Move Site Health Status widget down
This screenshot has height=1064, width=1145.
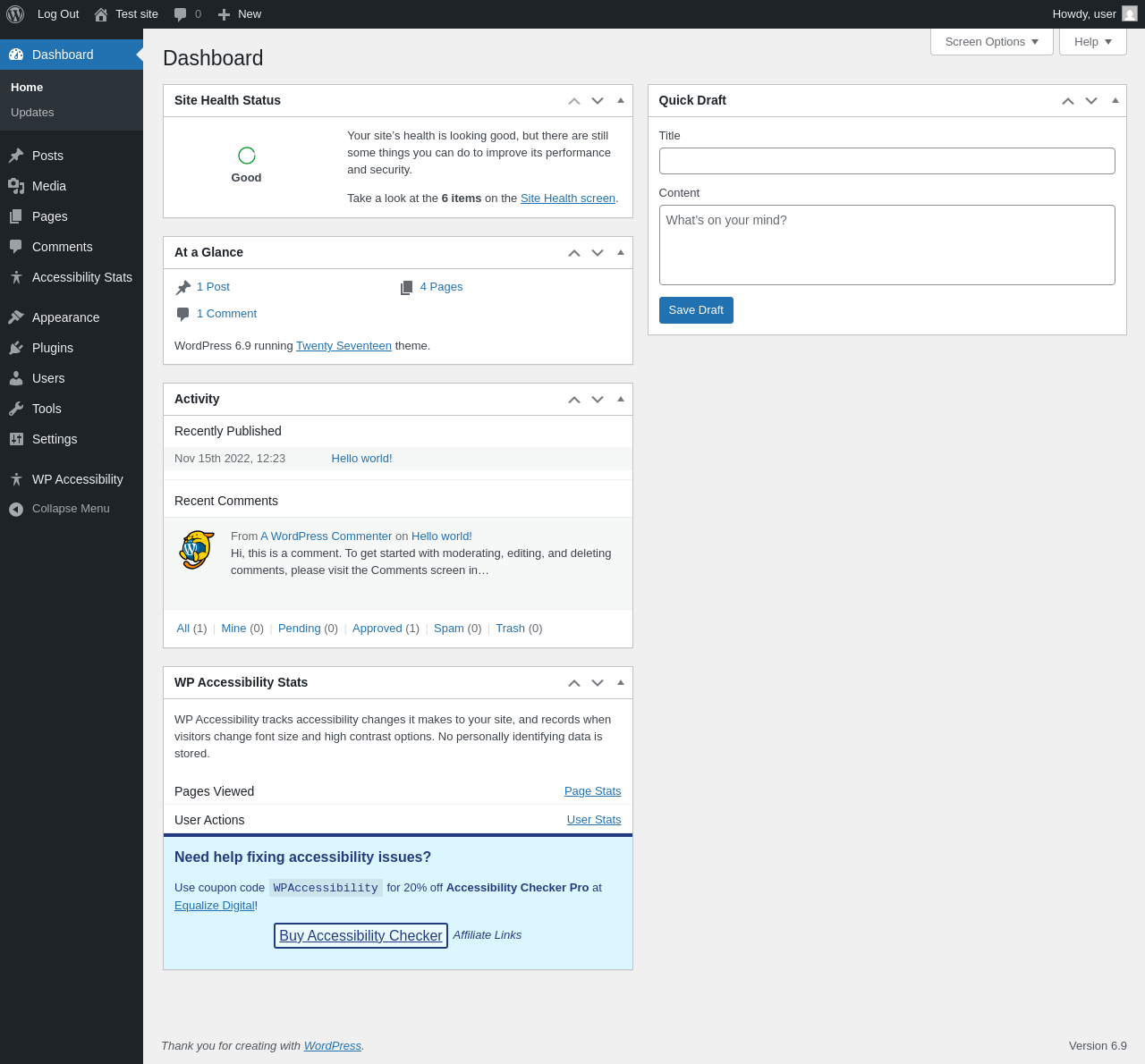click(x=598, y=101)
